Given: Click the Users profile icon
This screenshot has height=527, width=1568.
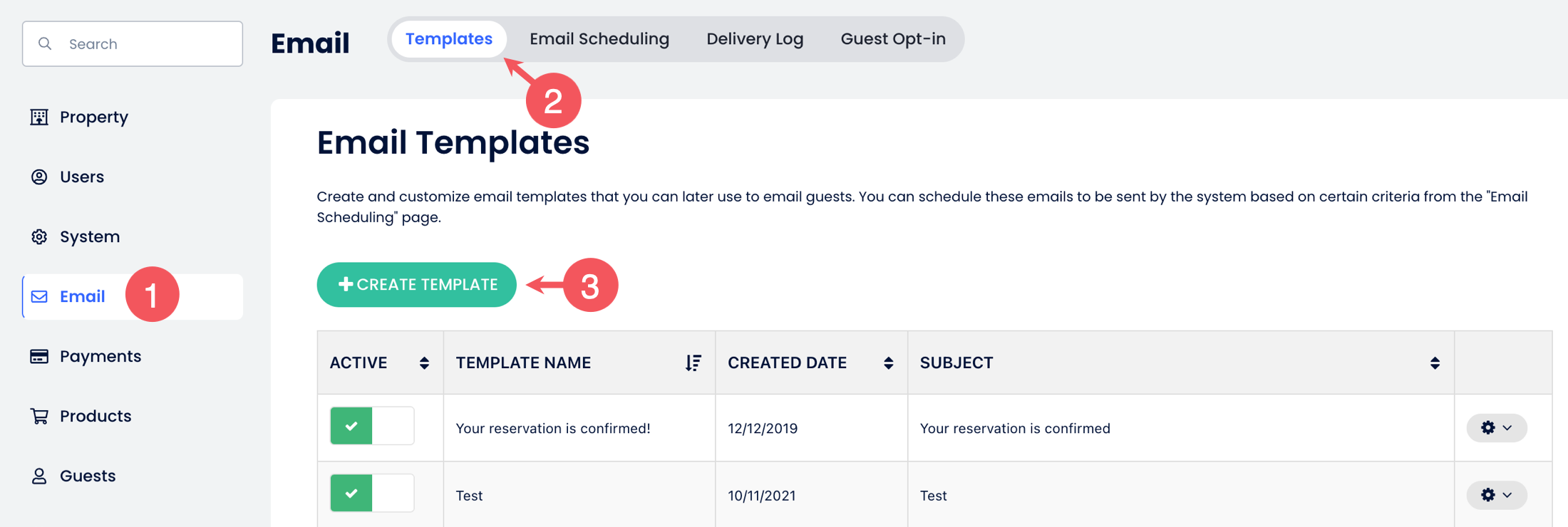Looking at the screenshot, I should tap(39, 177).
